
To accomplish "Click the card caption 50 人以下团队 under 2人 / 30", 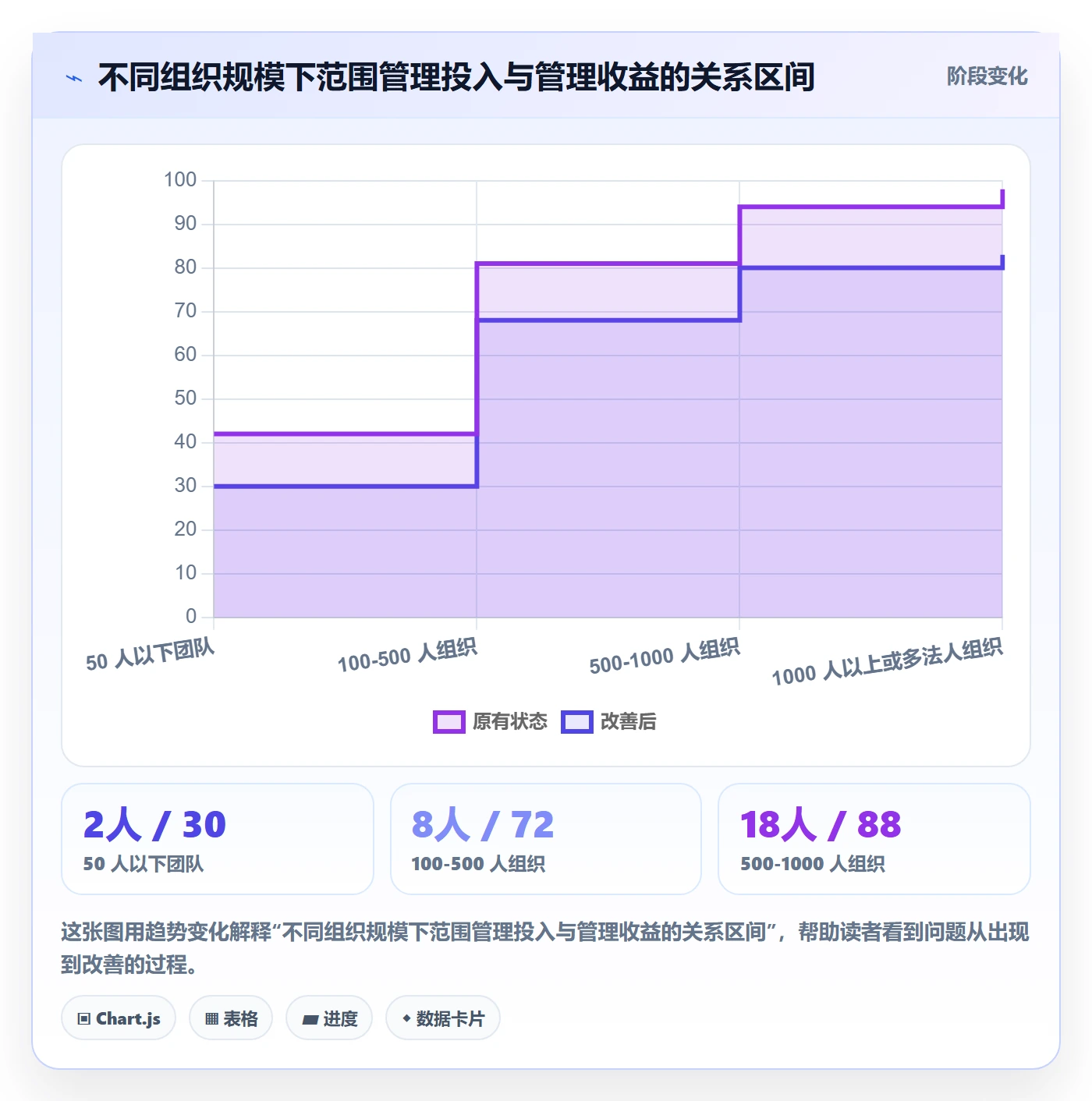I will [x=144, y=864].
